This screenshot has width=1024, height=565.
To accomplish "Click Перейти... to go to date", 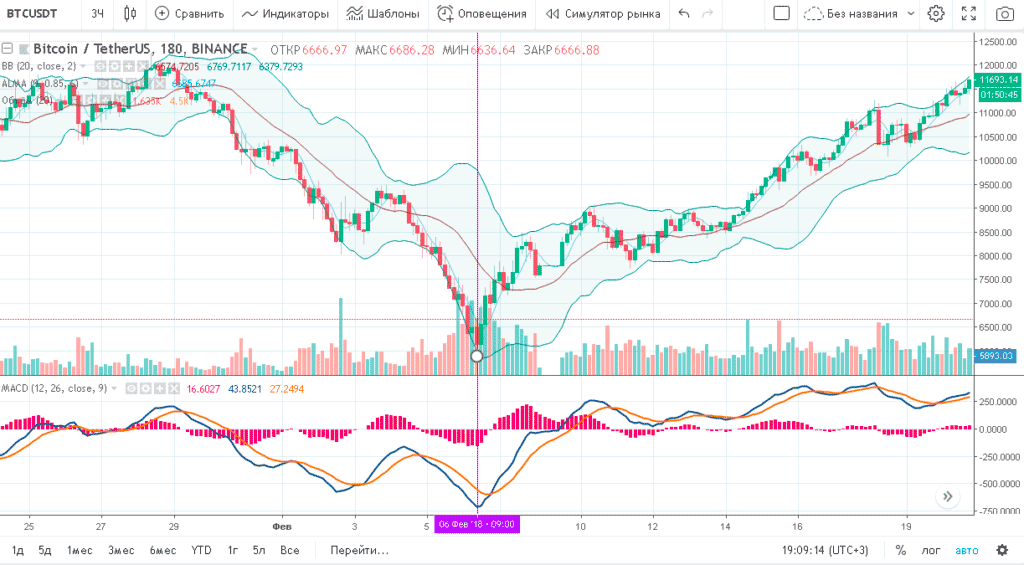I will pyautogui.click(x=358, y=550).
